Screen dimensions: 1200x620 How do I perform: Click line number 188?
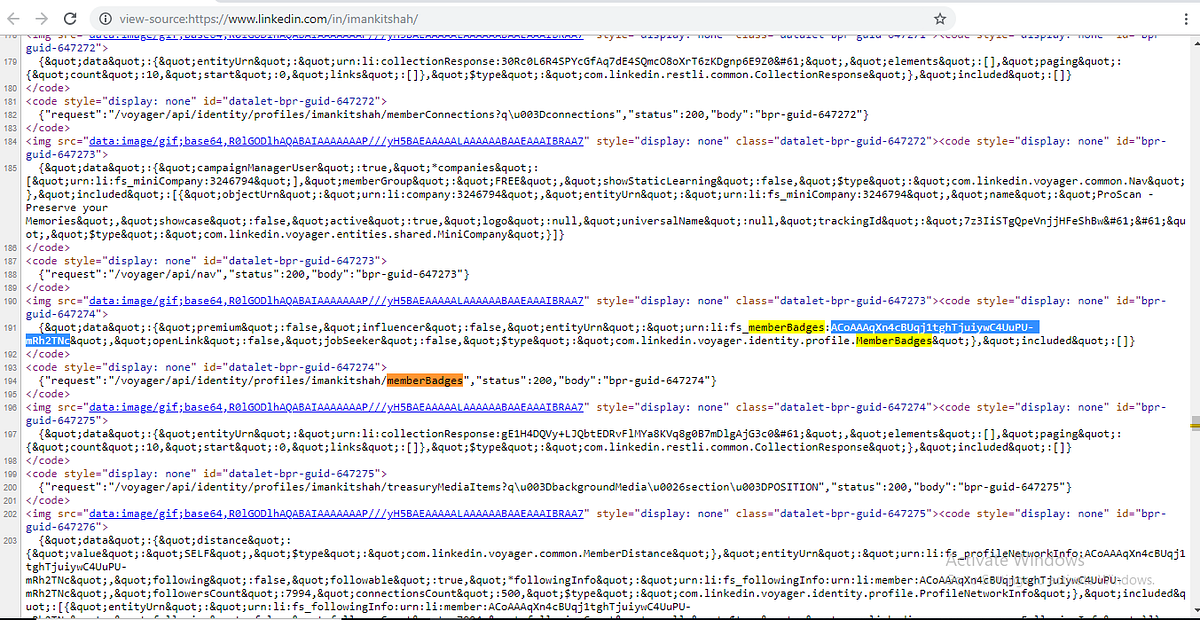tap(12, 273)
